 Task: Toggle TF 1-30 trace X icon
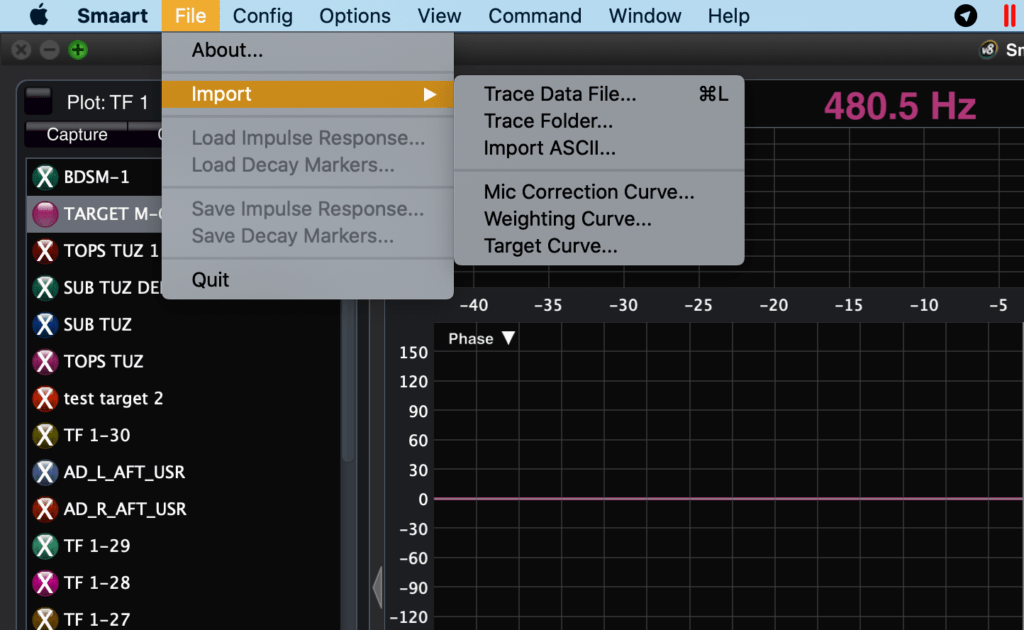pos(45,435)
